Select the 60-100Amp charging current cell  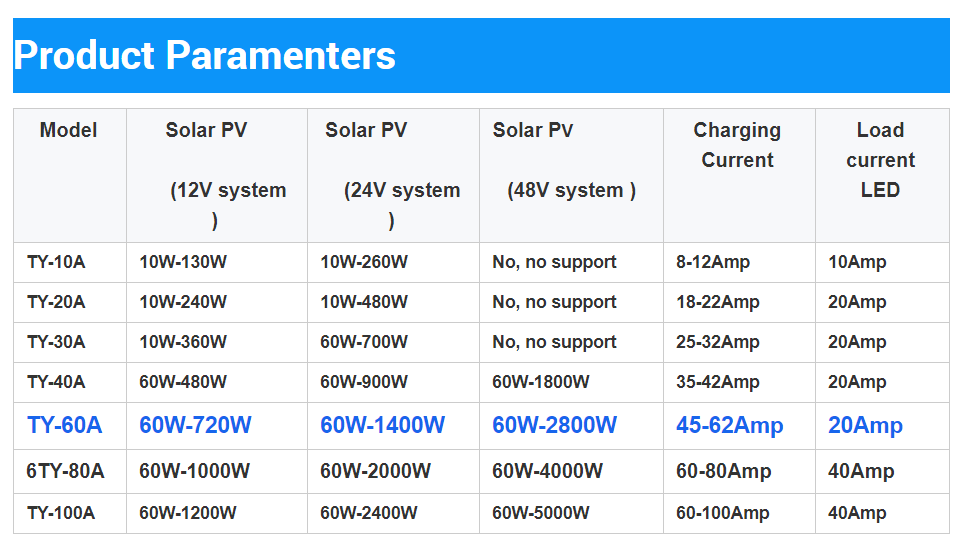coord(722,513)
